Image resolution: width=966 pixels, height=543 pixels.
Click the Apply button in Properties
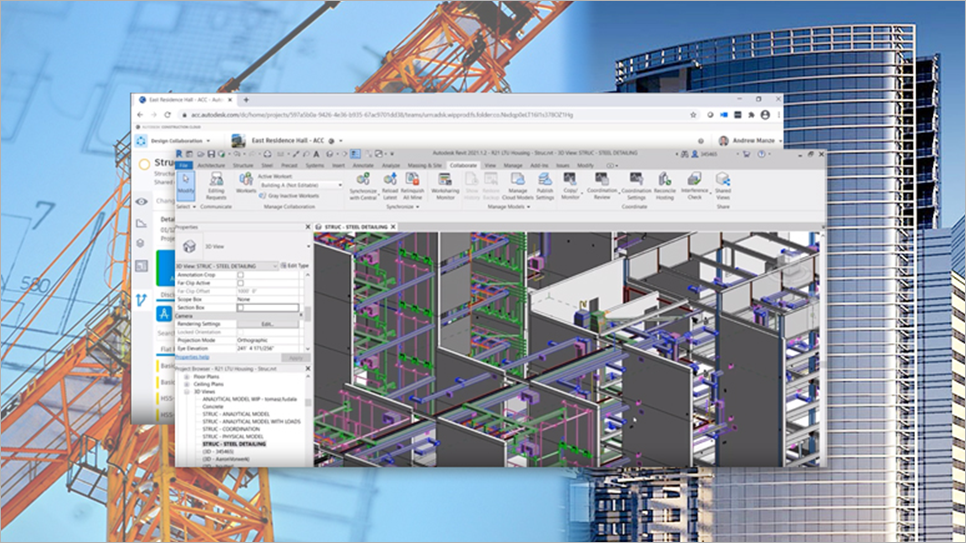[296, 357]
